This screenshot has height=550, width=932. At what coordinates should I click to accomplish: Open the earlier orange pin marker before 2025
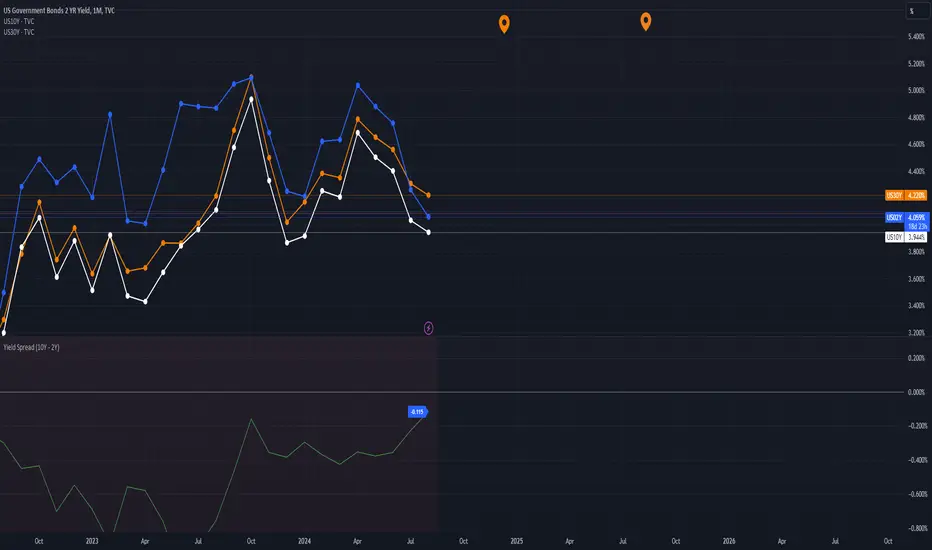click(x=504, y=24)
